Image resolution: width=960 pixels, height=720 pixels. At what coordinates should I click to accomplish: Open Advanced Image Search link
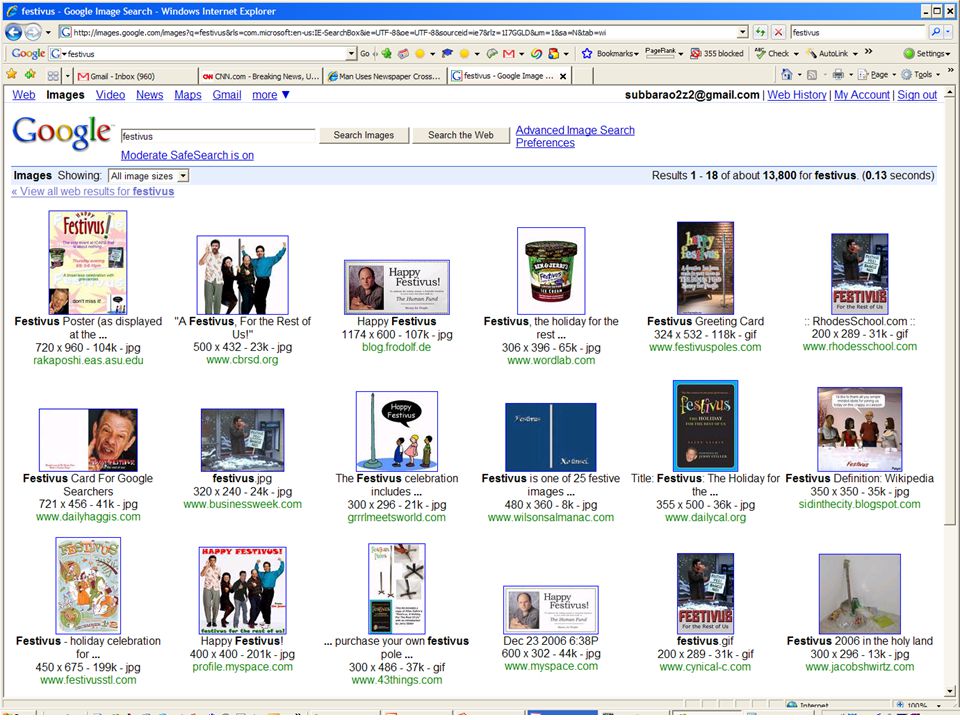click(575, 130)
